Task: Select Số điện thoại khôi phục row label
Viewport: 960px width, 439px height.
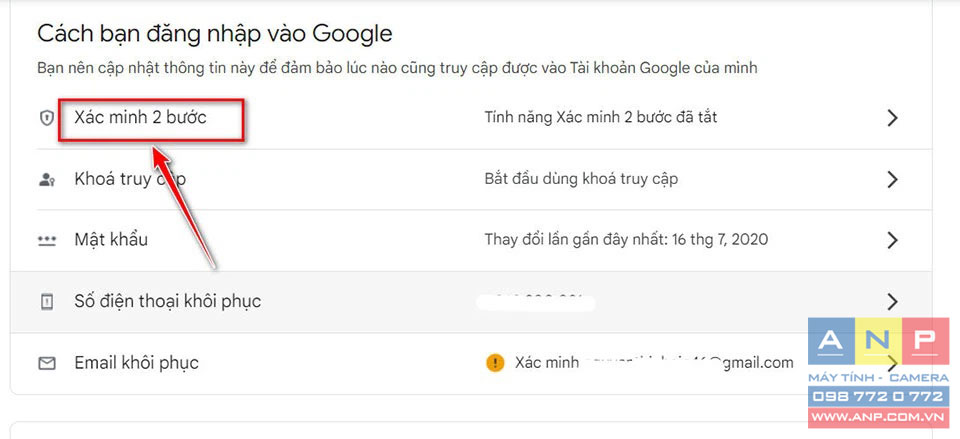Action: click(168, 301)
